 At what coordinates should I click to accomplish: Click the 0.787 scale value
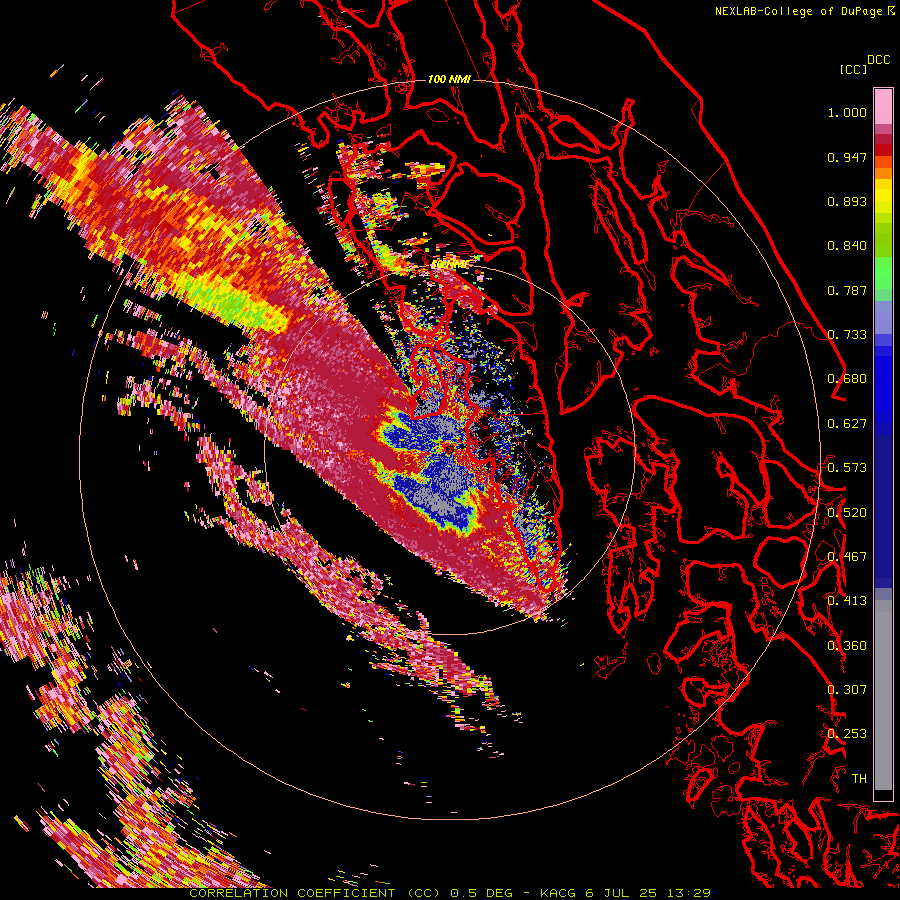pos(847,290)
